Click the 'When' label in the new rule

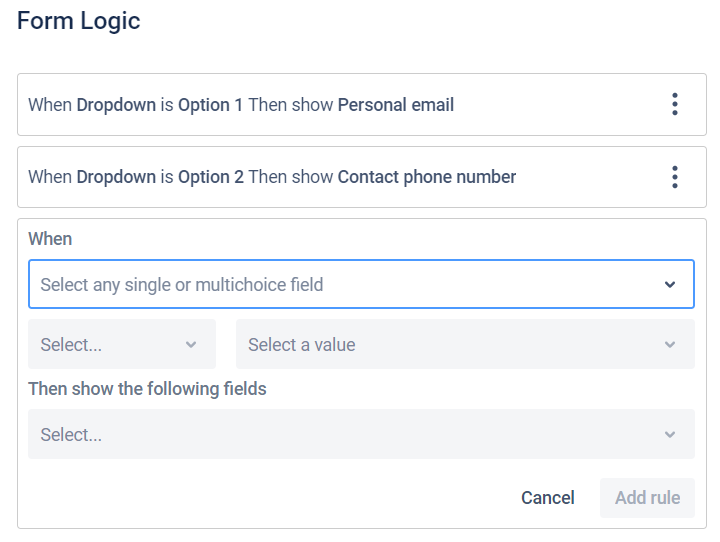(x=50, y=239)
